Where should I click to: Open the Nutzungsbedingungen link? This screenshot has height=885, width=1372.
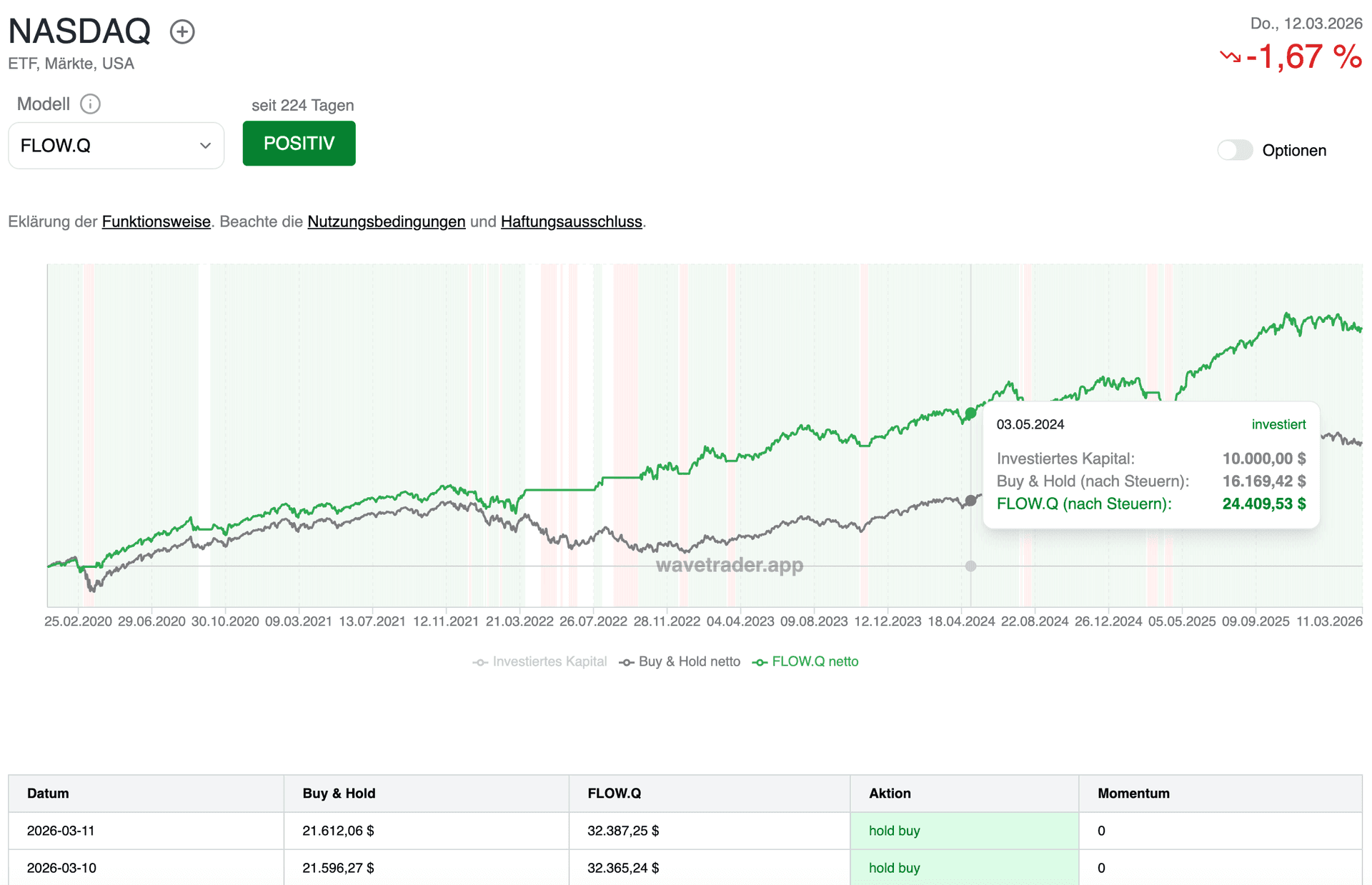click(386, 221)
